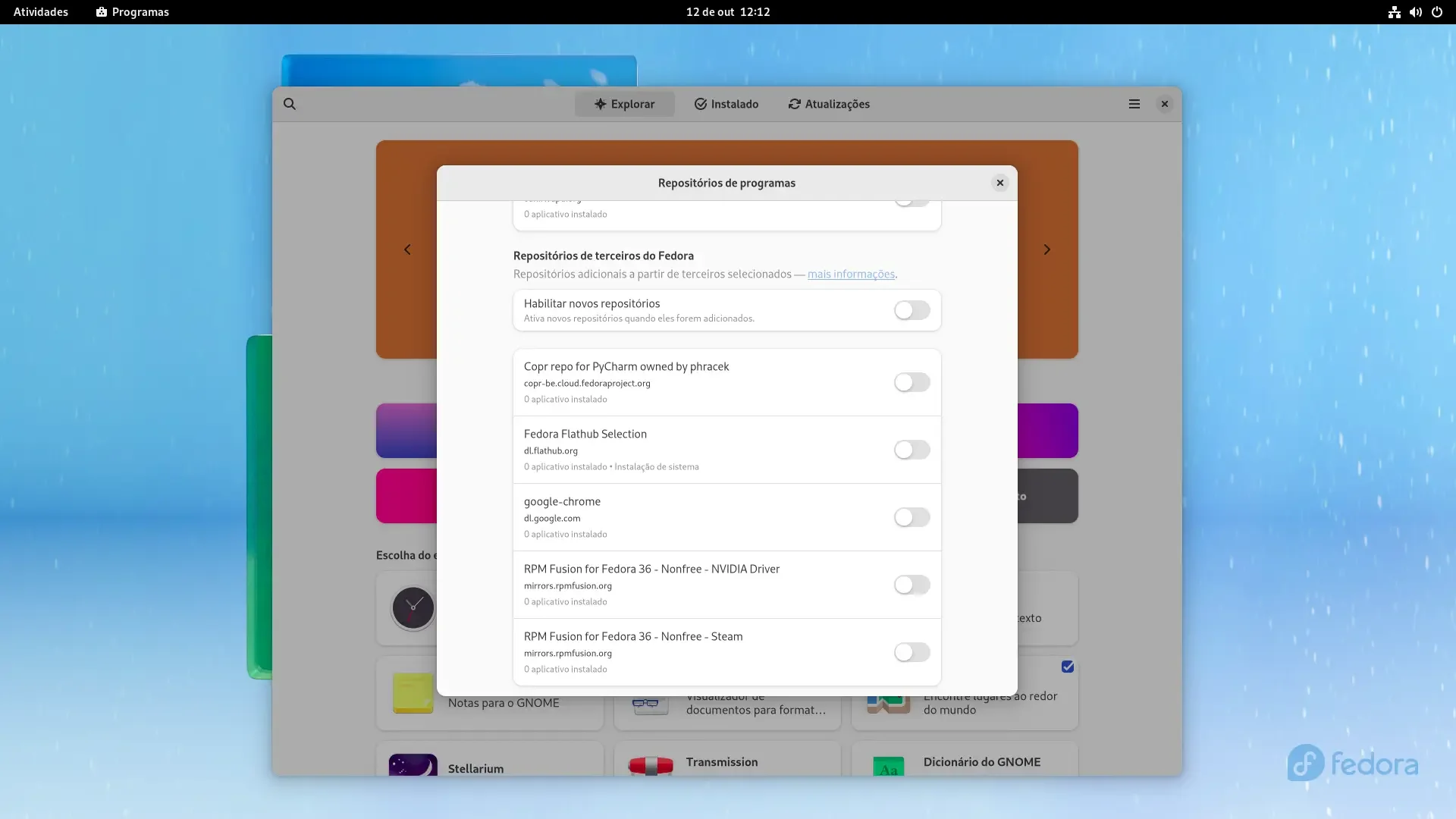Click Notas para o GNOME text
1456x819 pixels.
[x=504, y=703]
